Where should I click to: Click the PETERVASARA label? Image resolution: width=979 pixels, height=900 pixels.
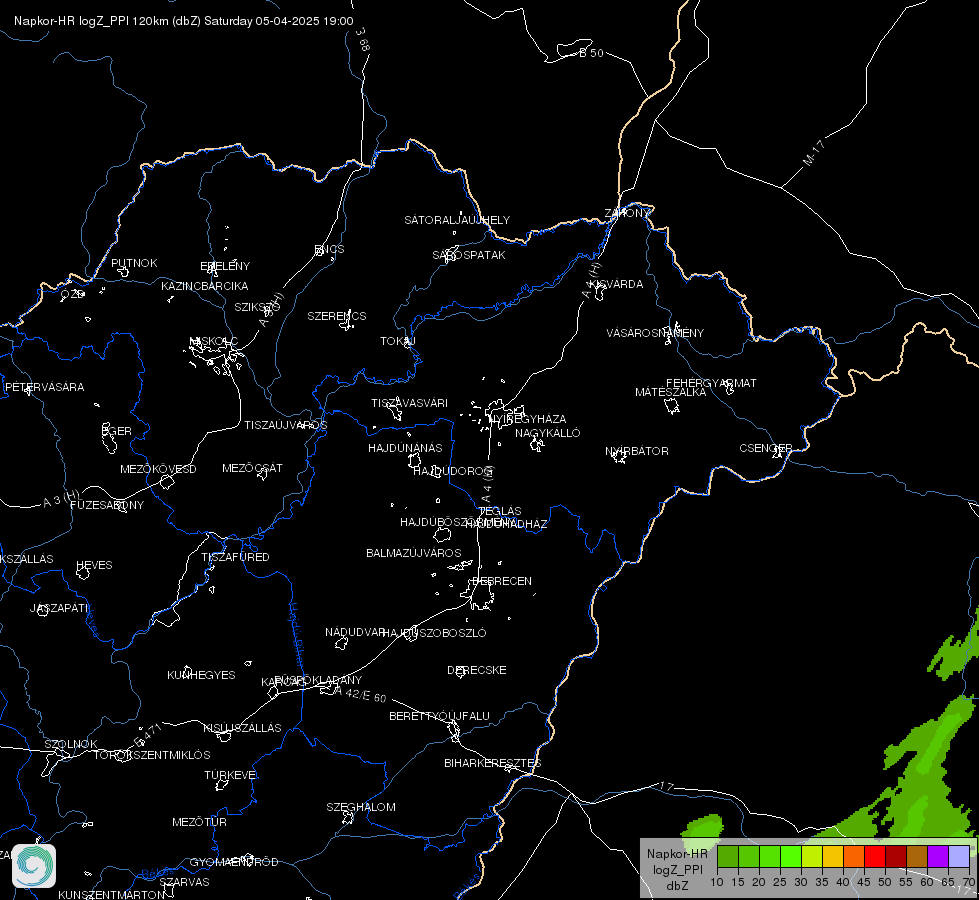click(x=44, y=387)
